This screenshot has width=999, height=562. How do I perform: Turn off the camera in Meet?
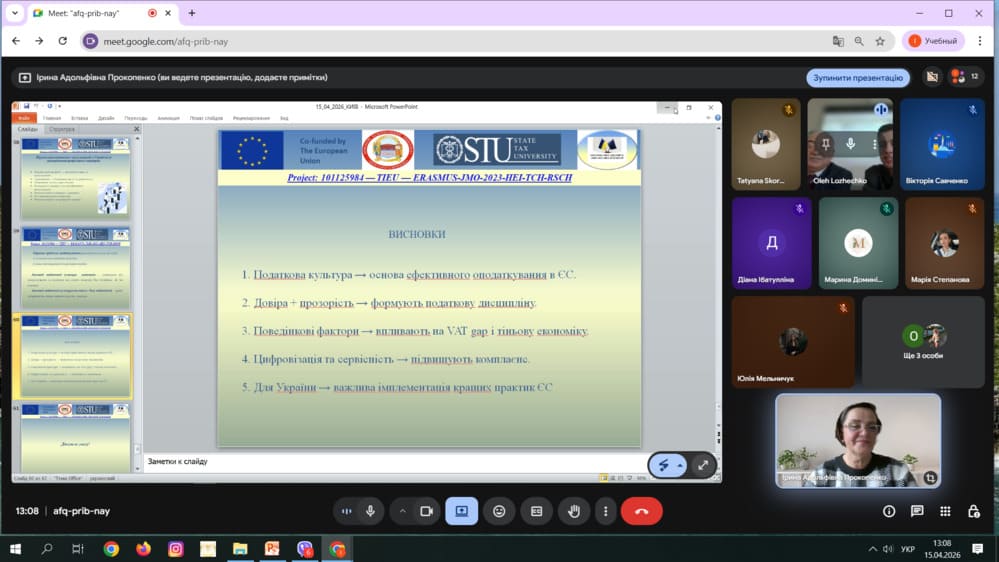(x=426, y=511)
